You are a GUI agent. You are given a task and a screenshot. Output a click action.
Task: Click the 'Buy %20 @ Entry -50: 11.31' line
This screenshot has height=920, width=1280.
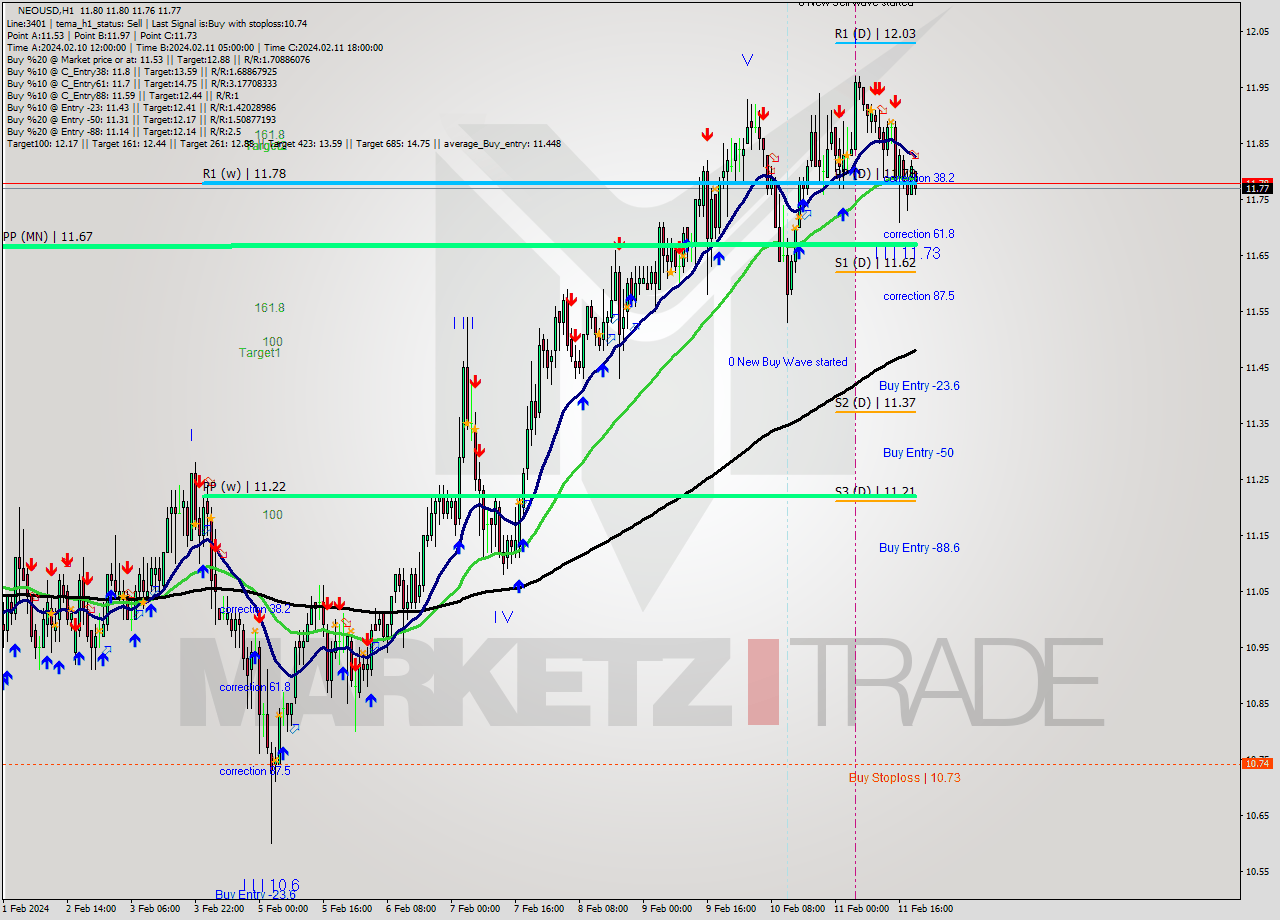(141, 119)
